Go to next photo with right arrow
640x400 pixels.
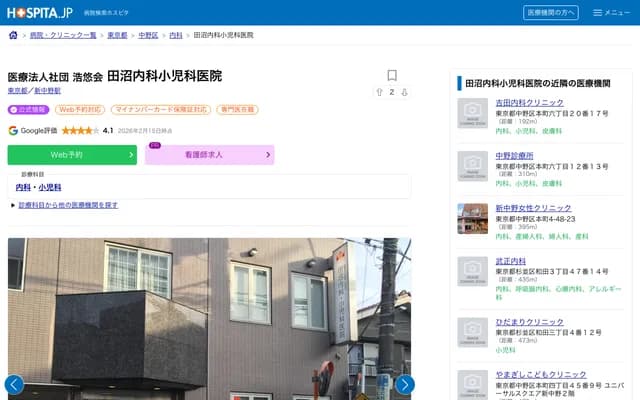tap(404, 384)
